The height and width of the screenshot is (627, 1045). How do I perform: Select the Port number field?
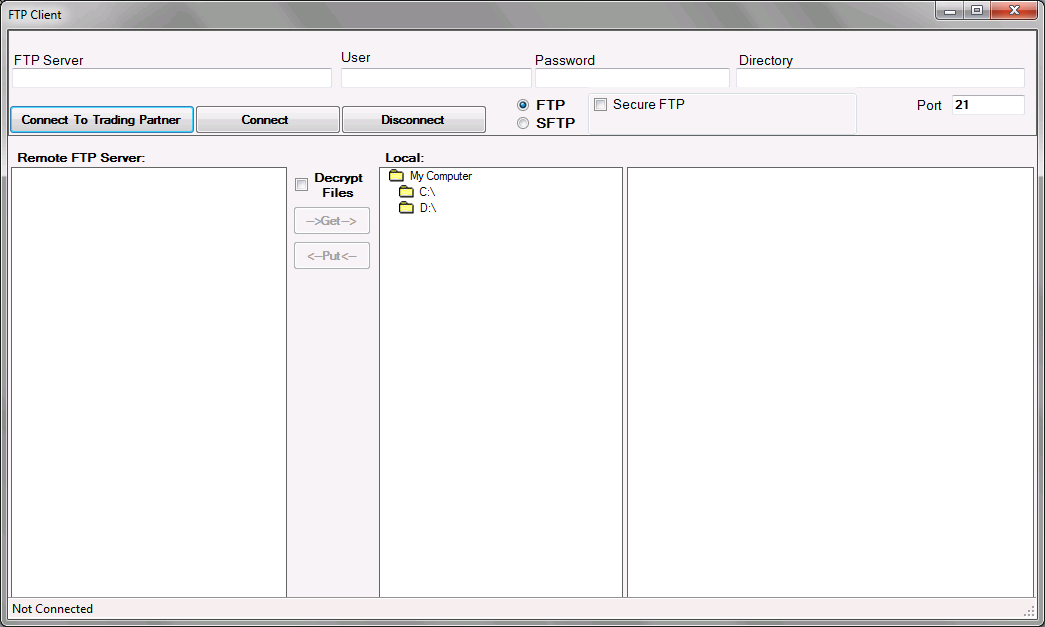(988, 104)
